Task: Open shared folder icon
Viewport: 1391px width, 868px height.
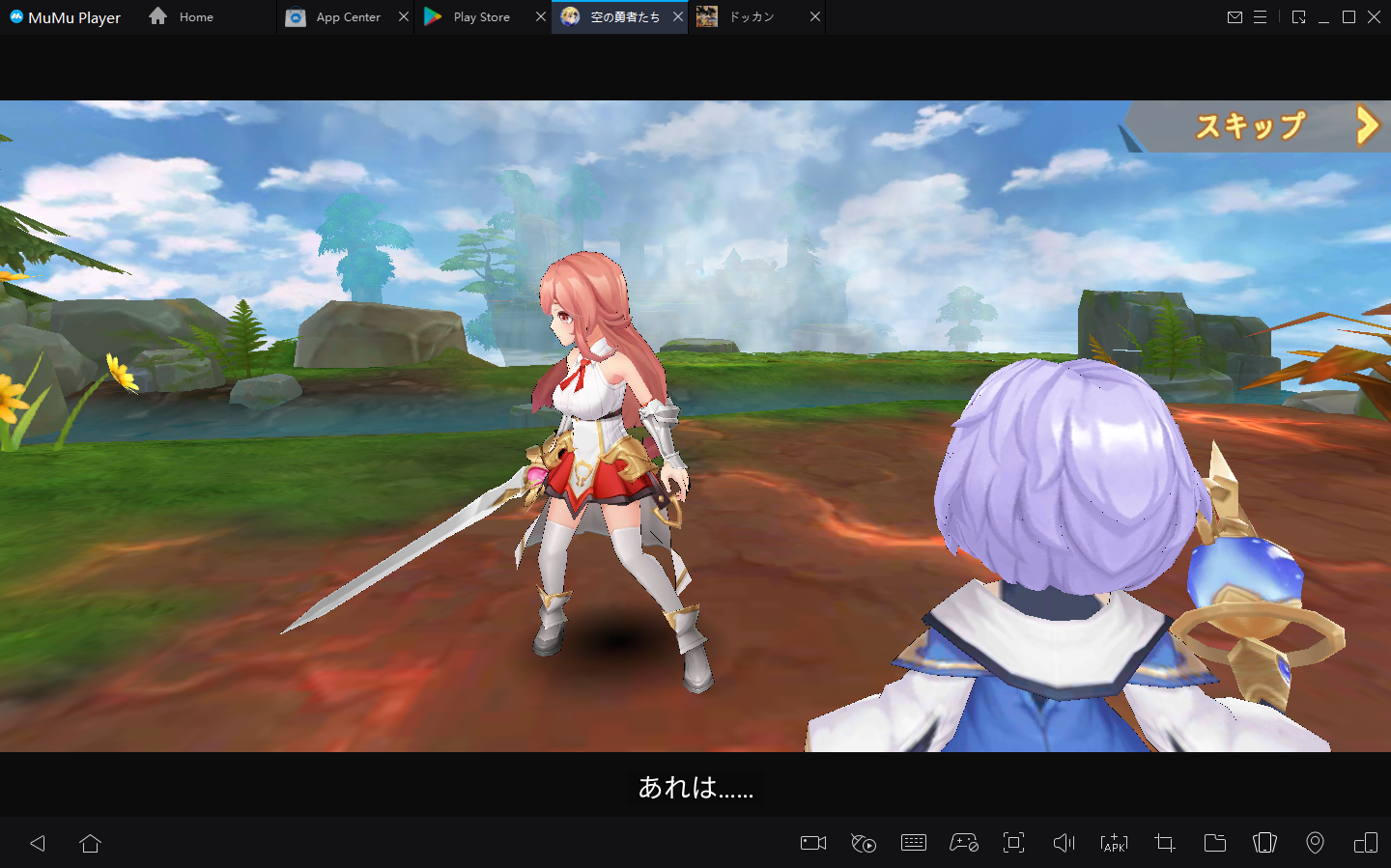Action: (x=1215, y=843)
